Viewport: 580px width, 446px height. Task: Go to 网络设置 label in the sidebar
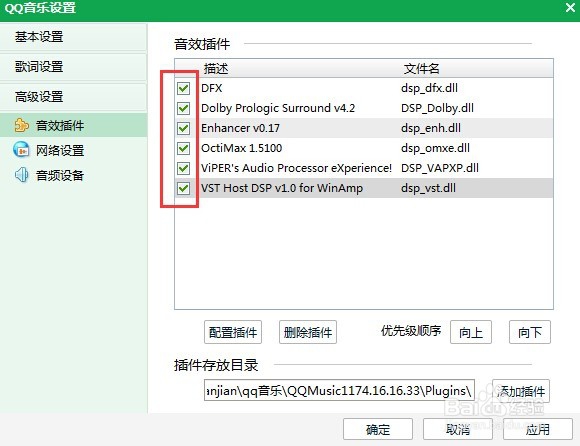tap(60, 151)
